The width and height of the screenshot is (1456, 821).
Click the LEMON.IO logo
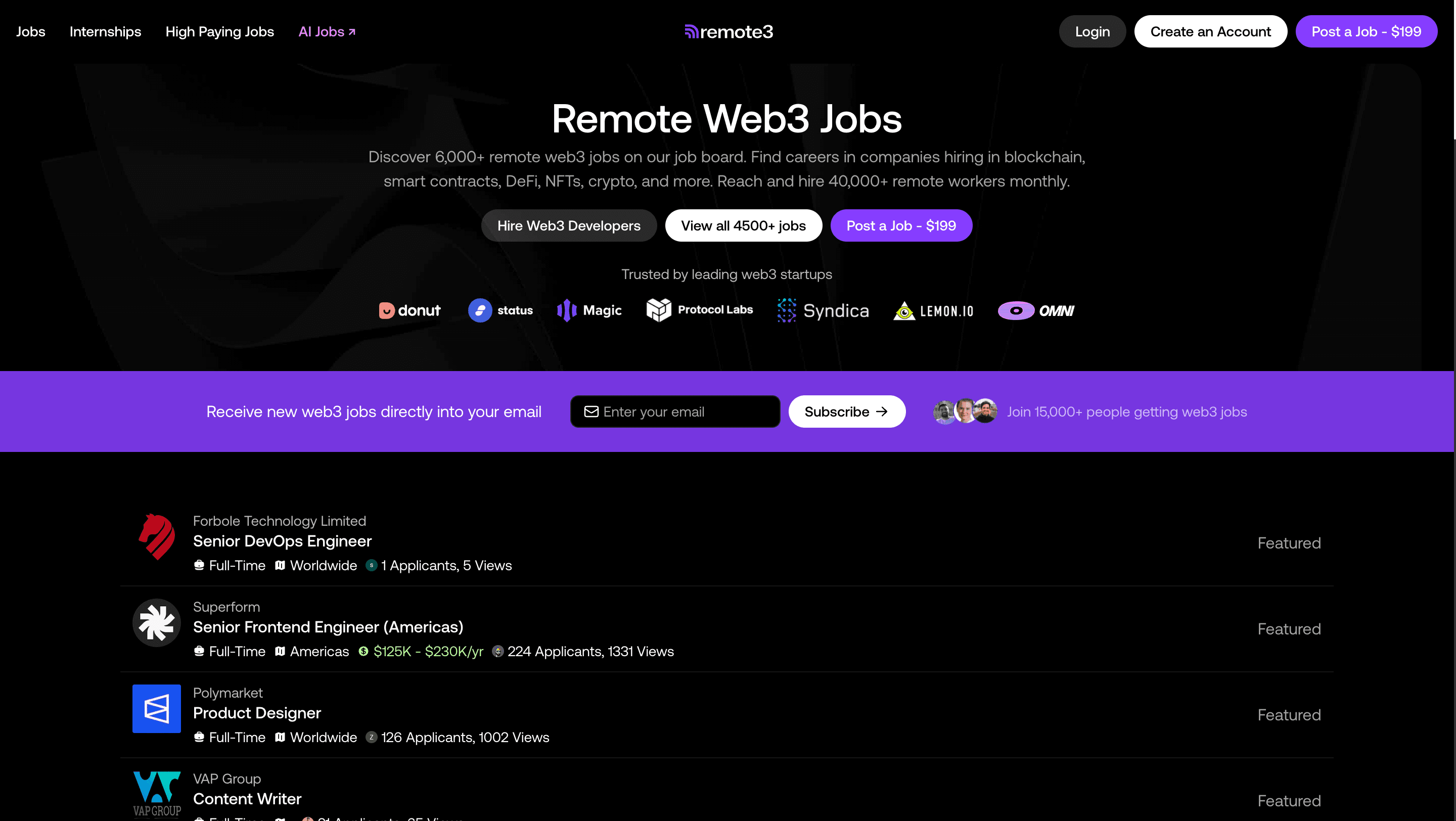tap(933, 311)
